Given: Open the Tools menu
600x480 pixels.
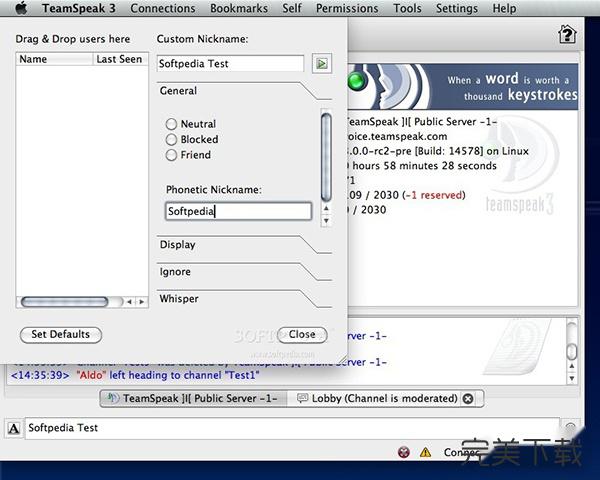Looking at the screenshot, I should 407,8.
